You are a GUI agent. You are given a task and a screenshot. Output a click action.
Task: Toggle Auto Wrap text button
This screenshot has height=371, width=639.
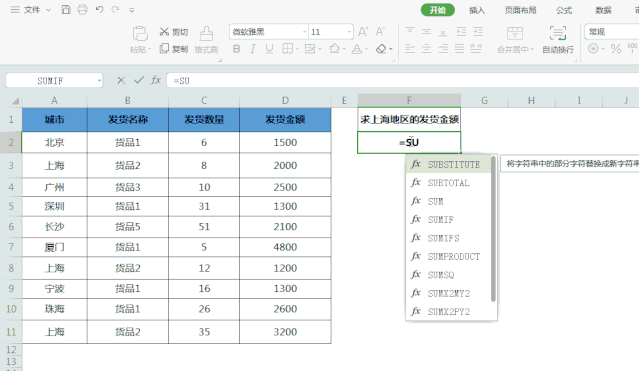click(557, 39)
